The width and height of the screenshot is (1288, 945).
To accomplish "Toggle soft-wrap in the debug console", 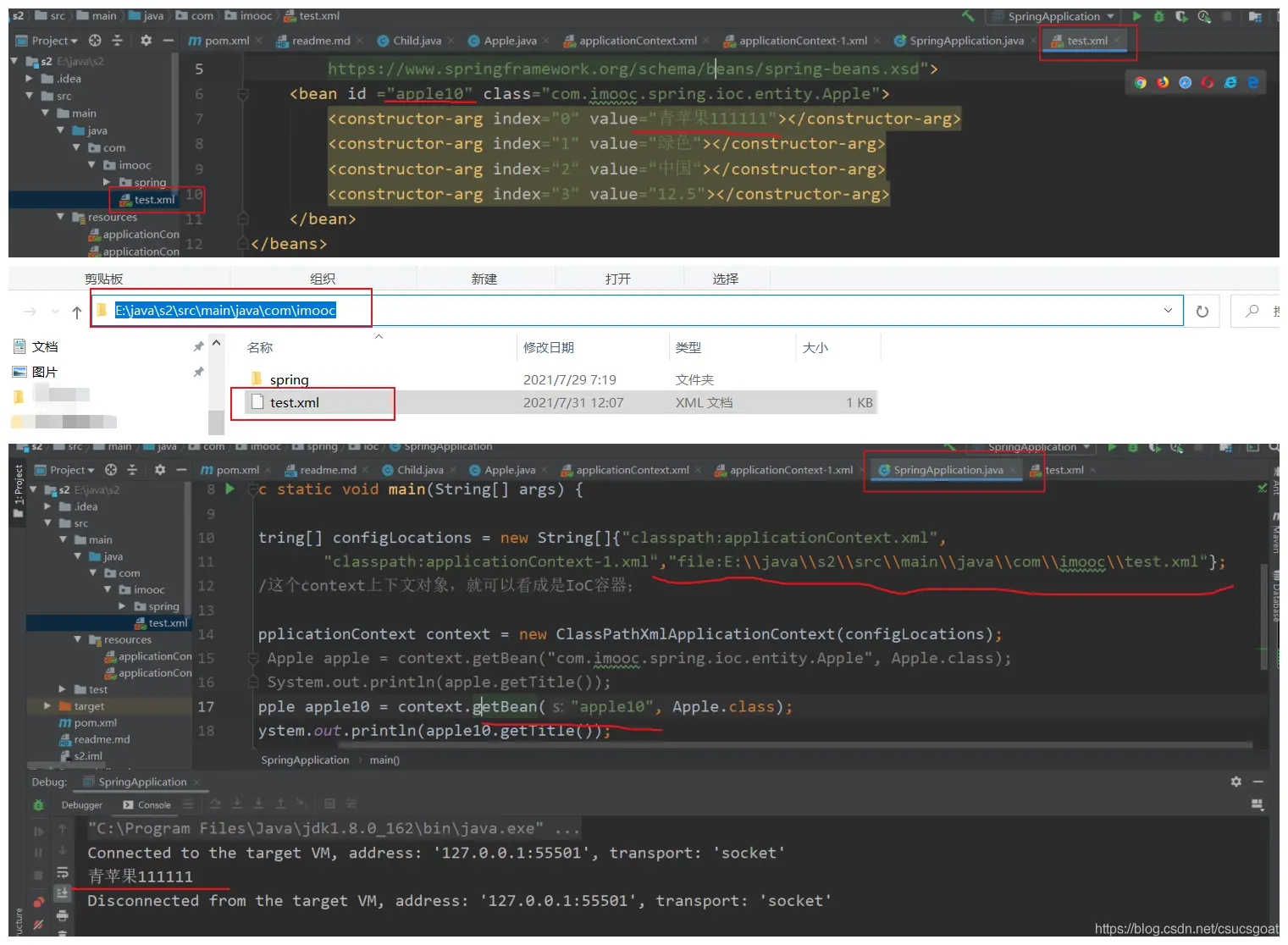I will pyautogui.click(x=62, y=872).
